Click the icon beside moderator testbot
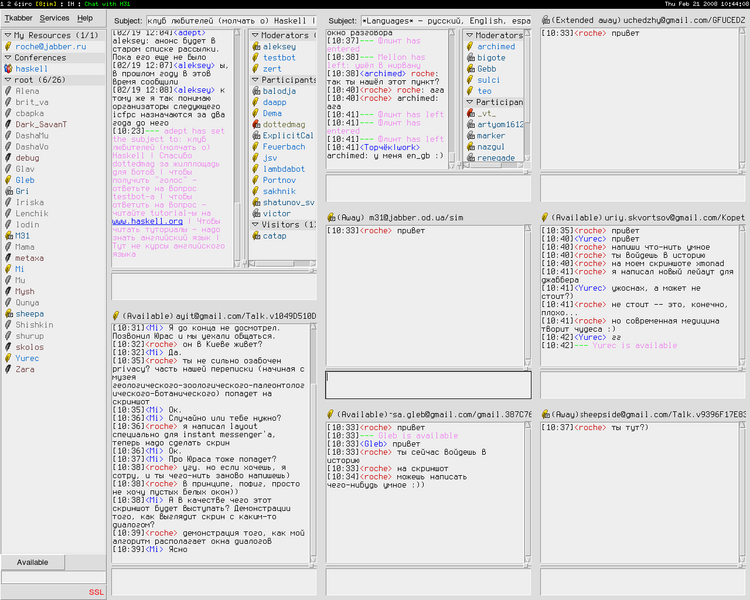750x600 pixels. click(x=256, y=57)
